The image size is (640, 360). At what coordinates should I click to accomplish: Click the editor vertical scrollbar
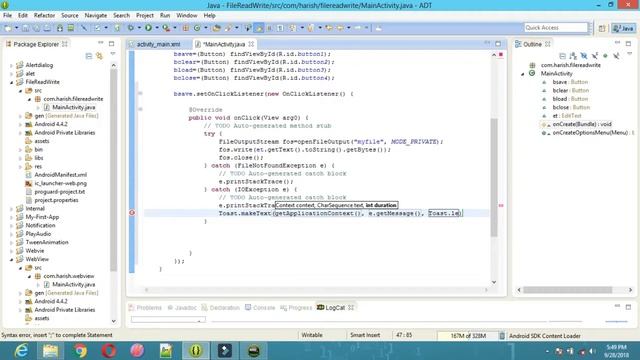coord(494,177)
